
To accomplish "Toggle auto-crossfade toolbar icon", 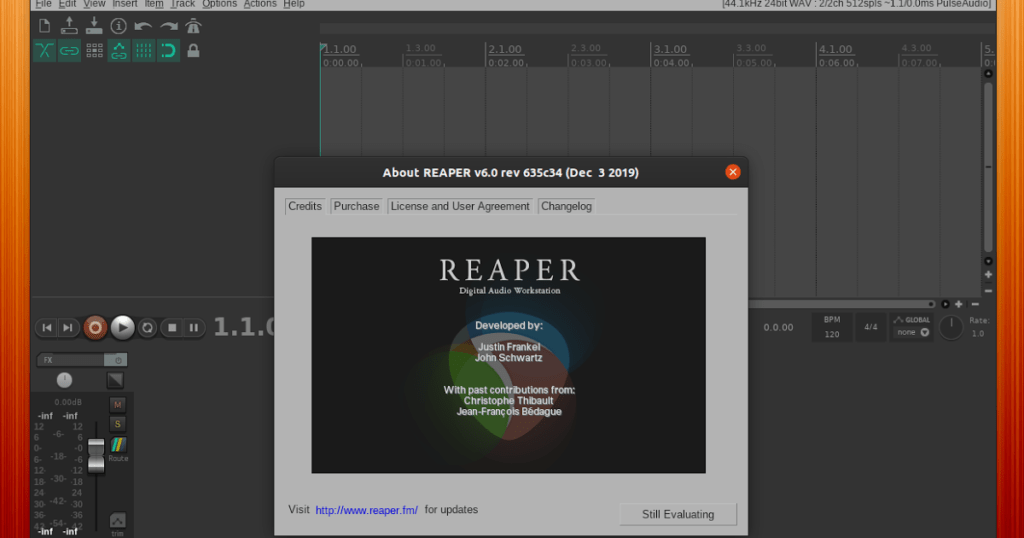I will [x=44, y=50].
